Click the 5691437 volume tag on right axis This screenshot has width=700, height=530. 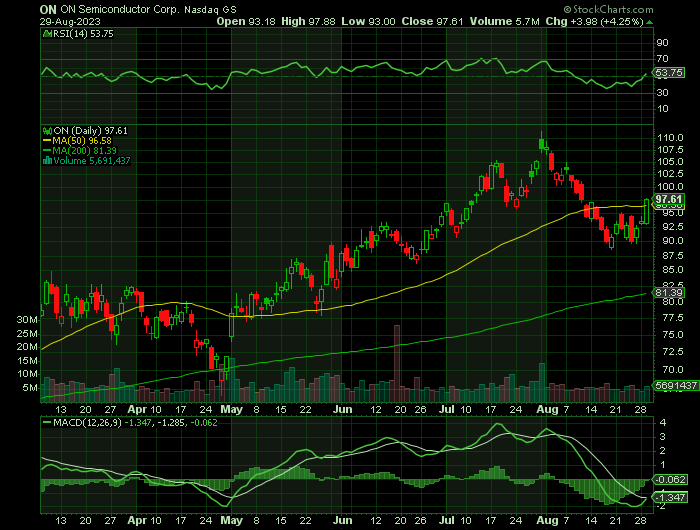click(x=677, y=385)
